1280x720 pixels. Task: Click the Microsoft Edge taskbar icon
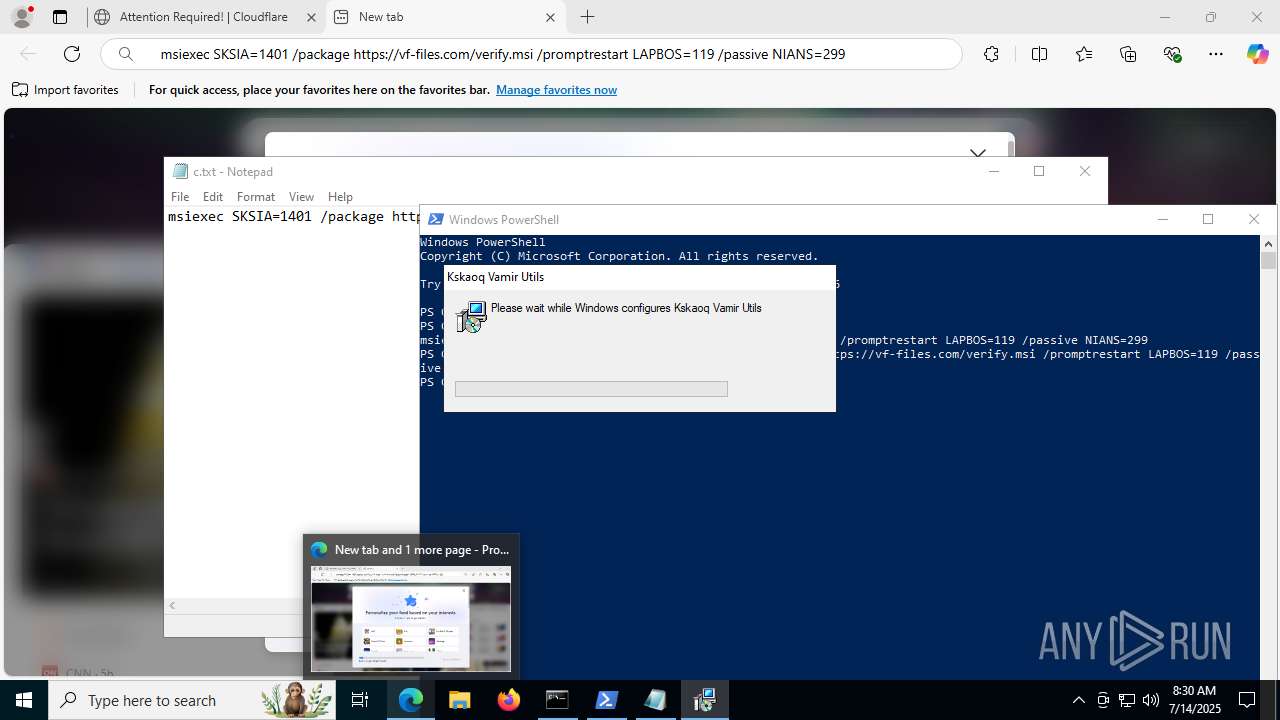(x=411, y=700)
